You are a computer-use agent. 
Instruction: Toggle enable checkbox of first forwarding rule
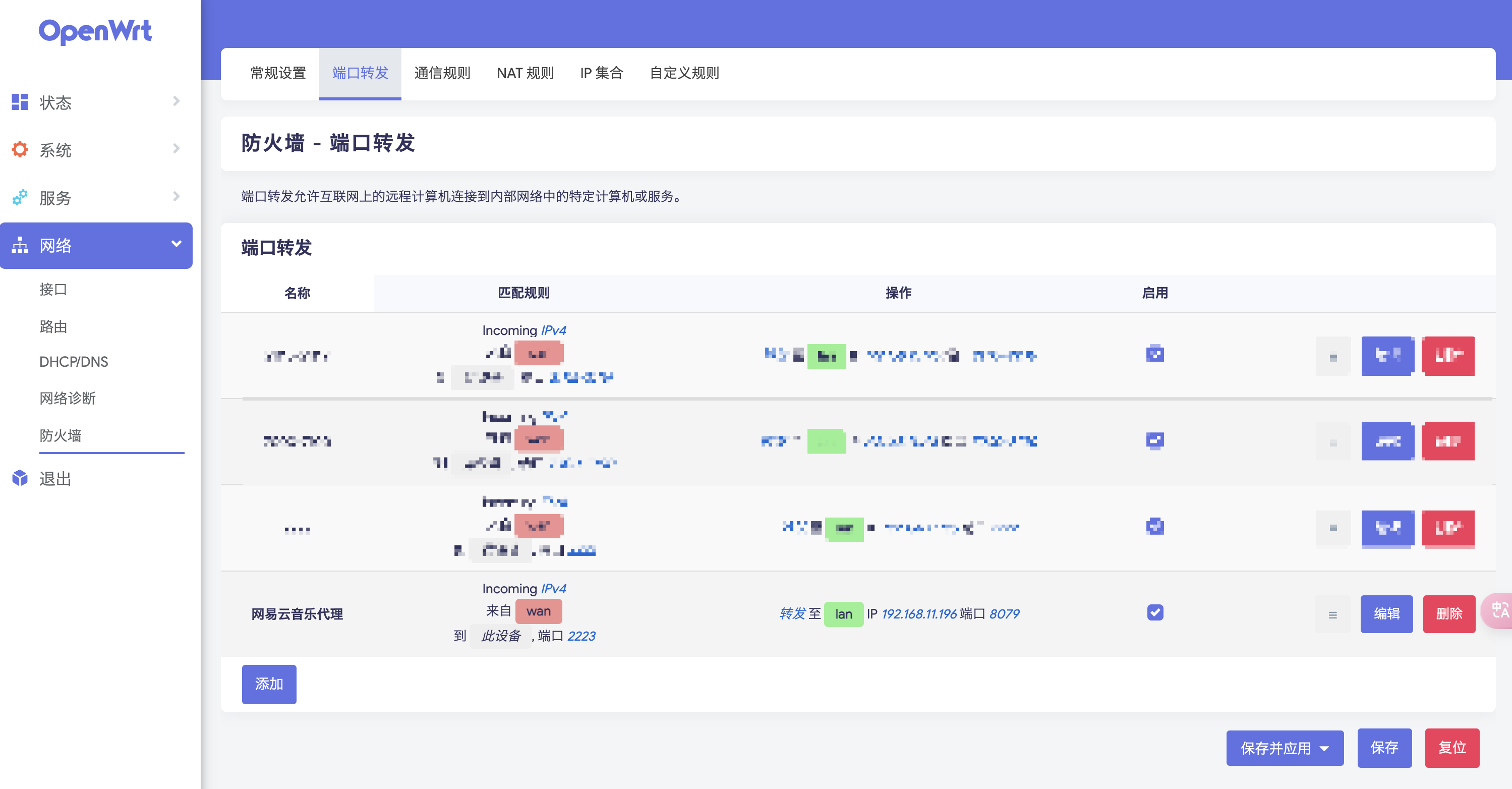pos(1154,354)
